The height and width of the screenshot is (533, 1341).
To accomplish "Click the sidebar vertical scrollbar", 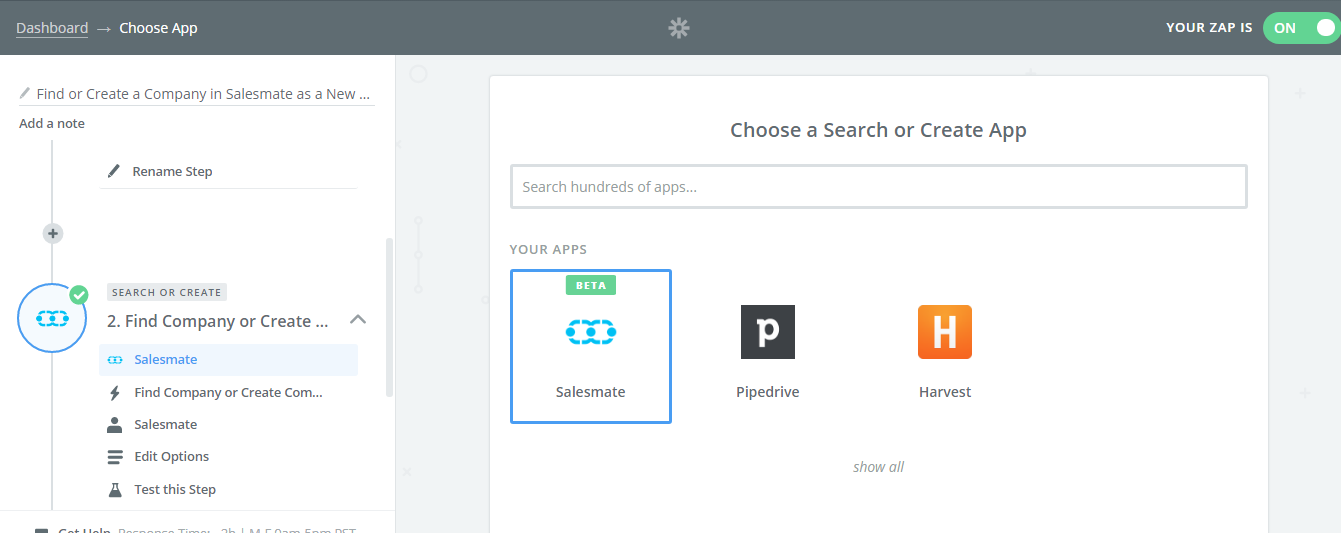I will click(389, 317).
